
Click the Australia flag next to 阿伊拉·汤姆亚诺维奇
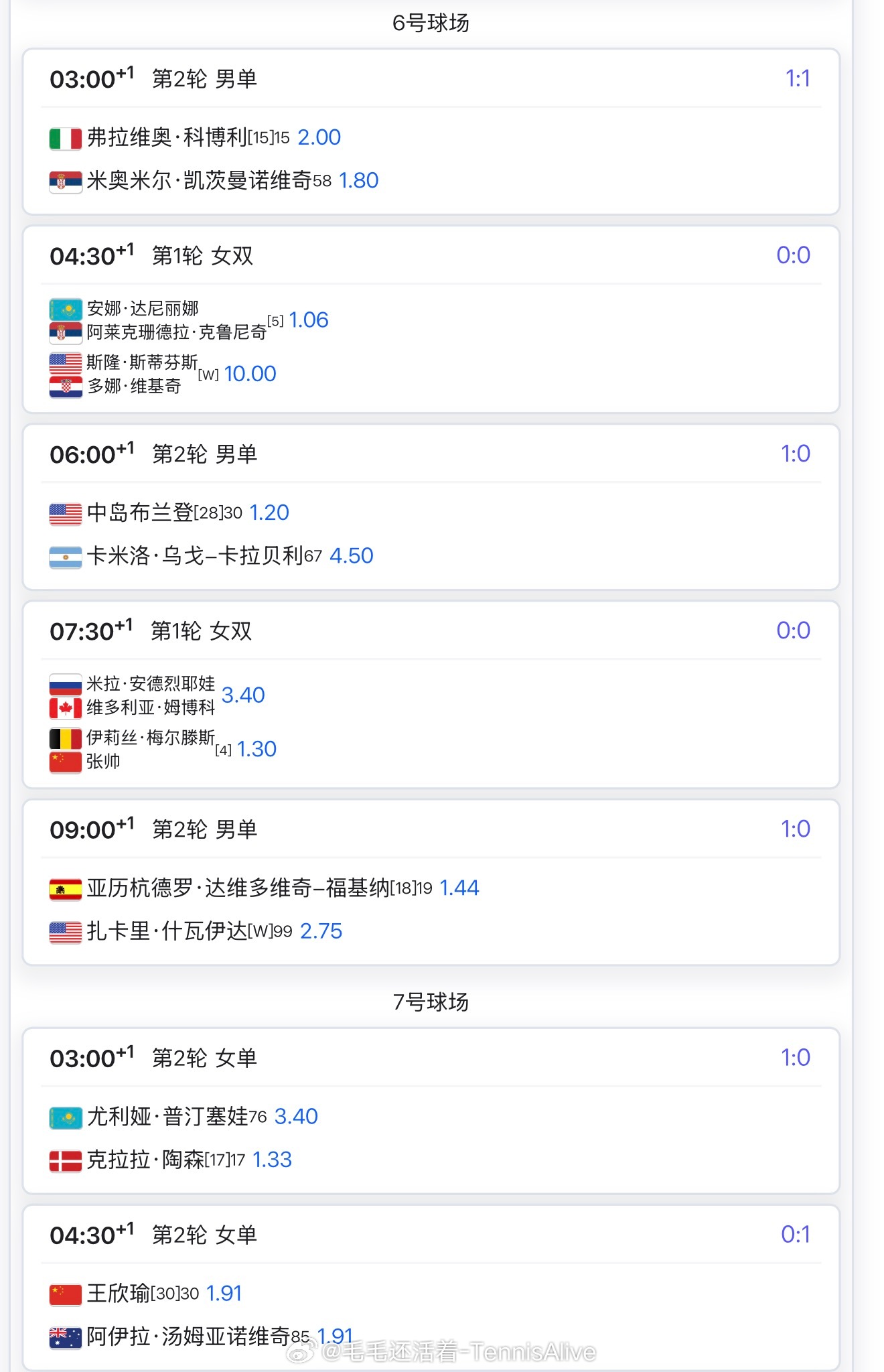coord(66,1338)
